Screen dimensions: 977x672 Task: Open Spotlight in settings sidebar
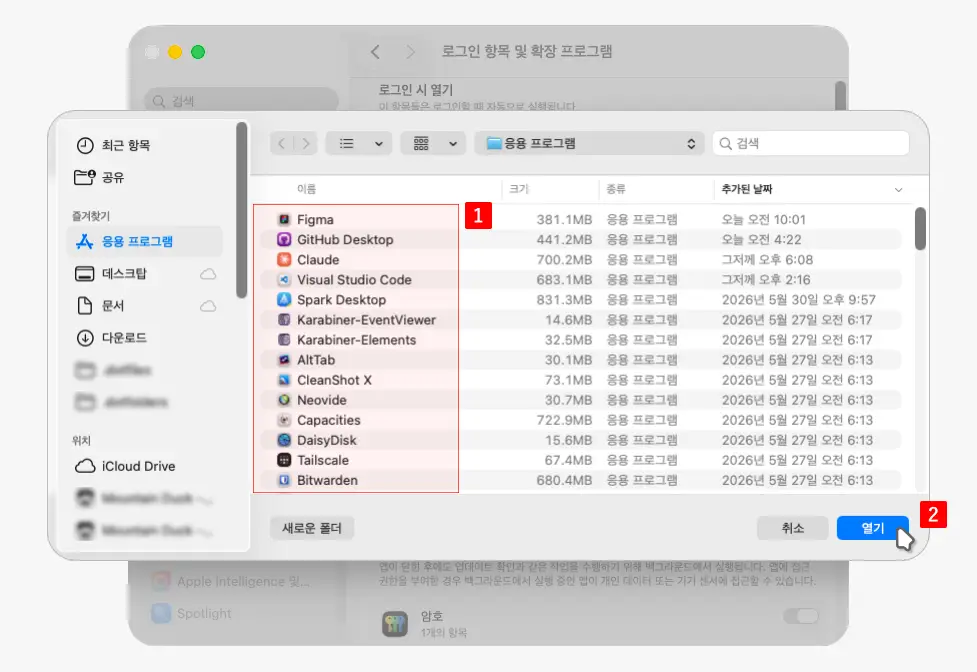point(192,613)
